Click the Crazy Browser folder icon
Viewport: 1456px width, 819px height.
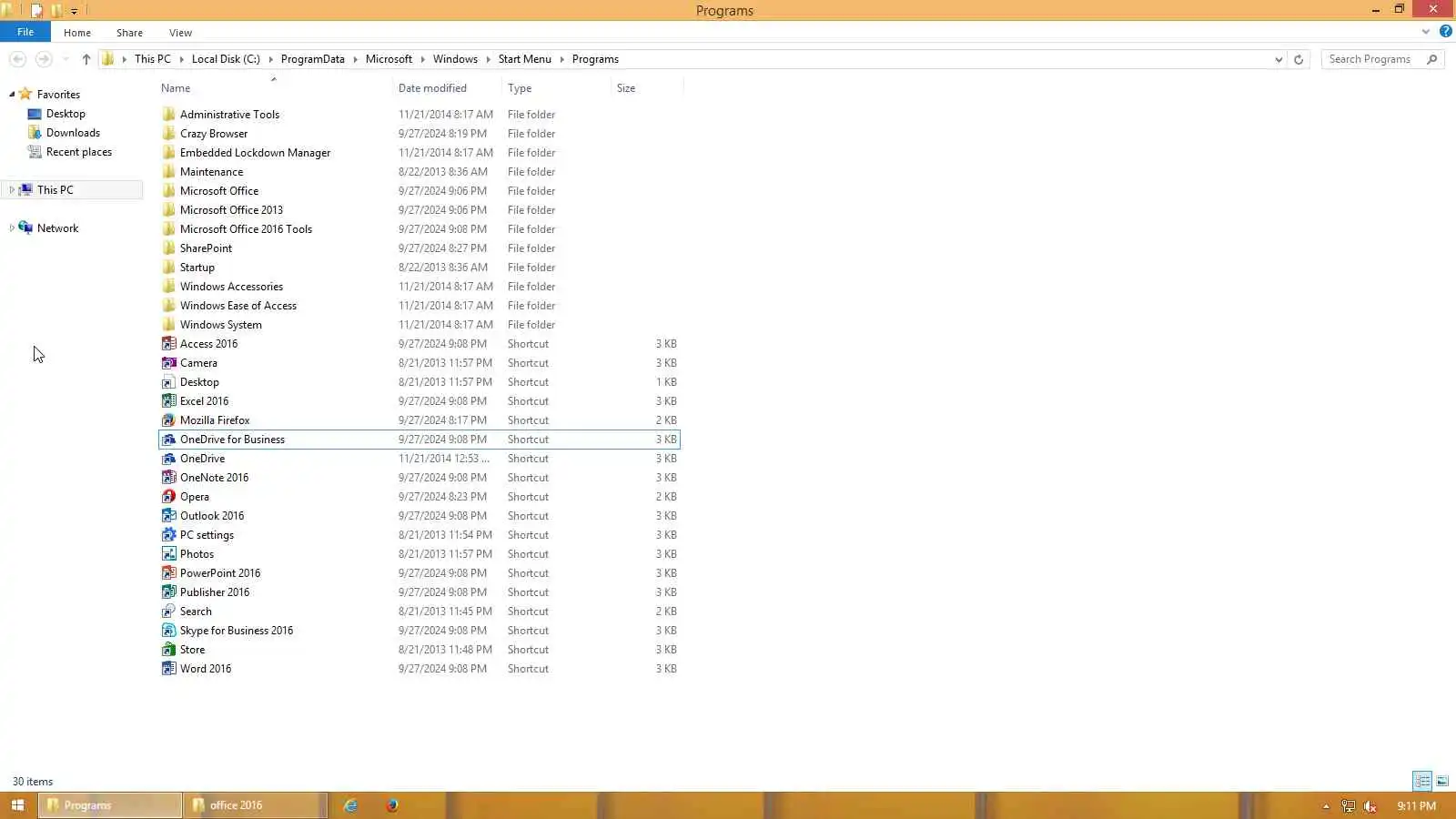(168, 134)
